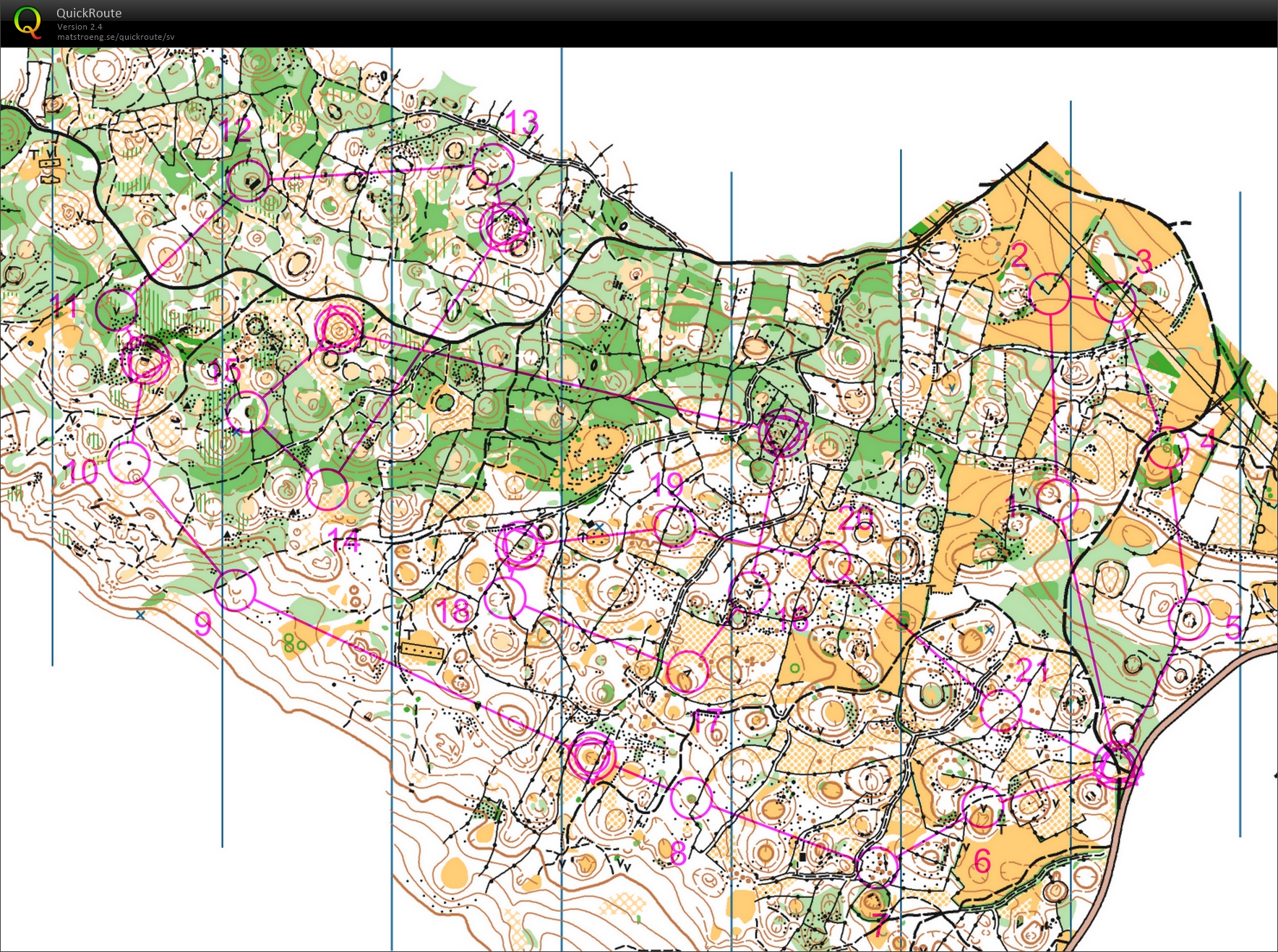
Task: Click control circle 9 on the map
Action: click(x=235, y=590)
